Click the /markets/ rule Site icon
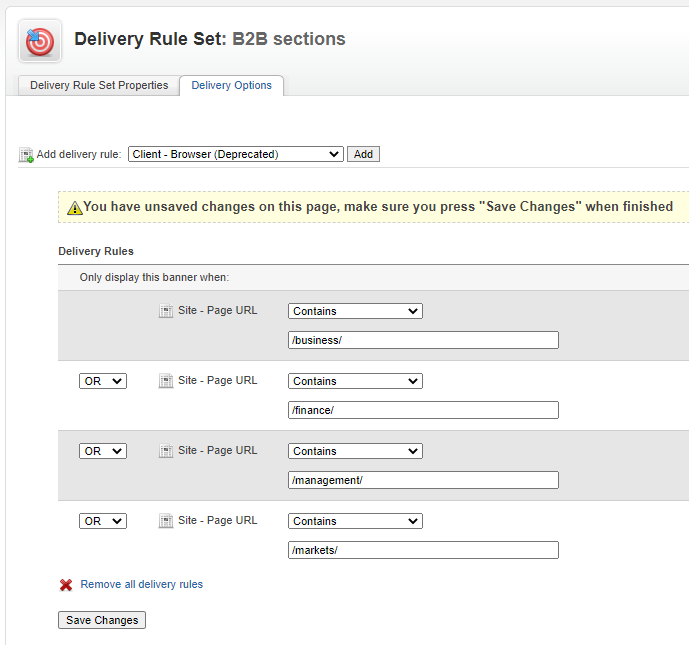This screenshot has width=689, height=645. tap(166, 521)
